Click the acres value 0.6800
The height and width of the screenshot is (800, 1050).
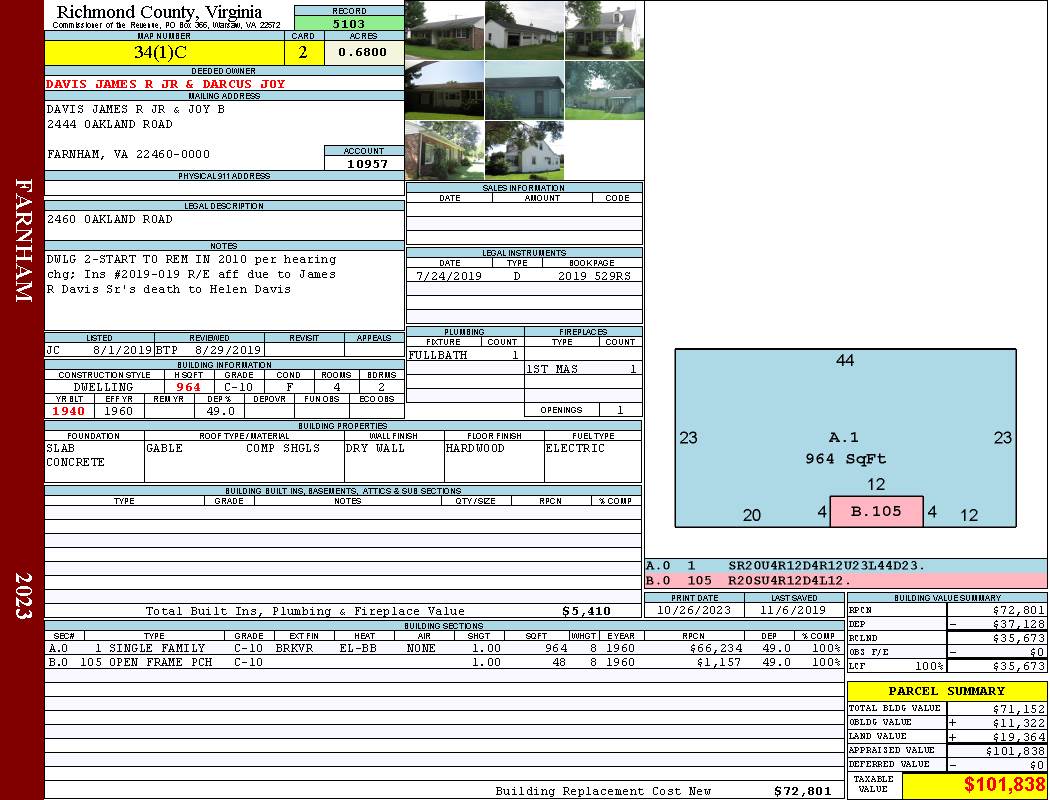coord(362,53)
